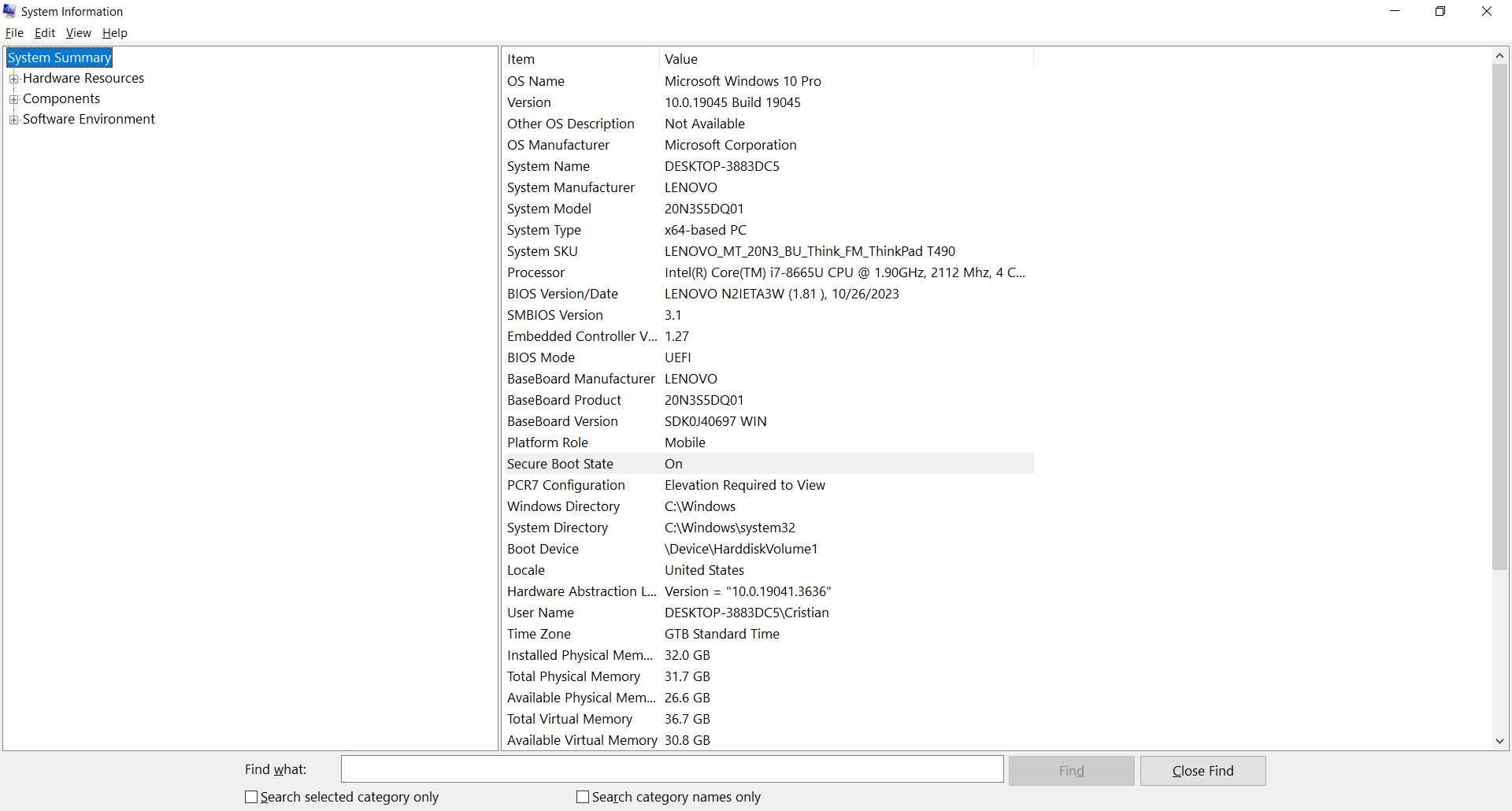Select the System SKU row
This screenshot has width=1512, height=811.
[768, 251]
